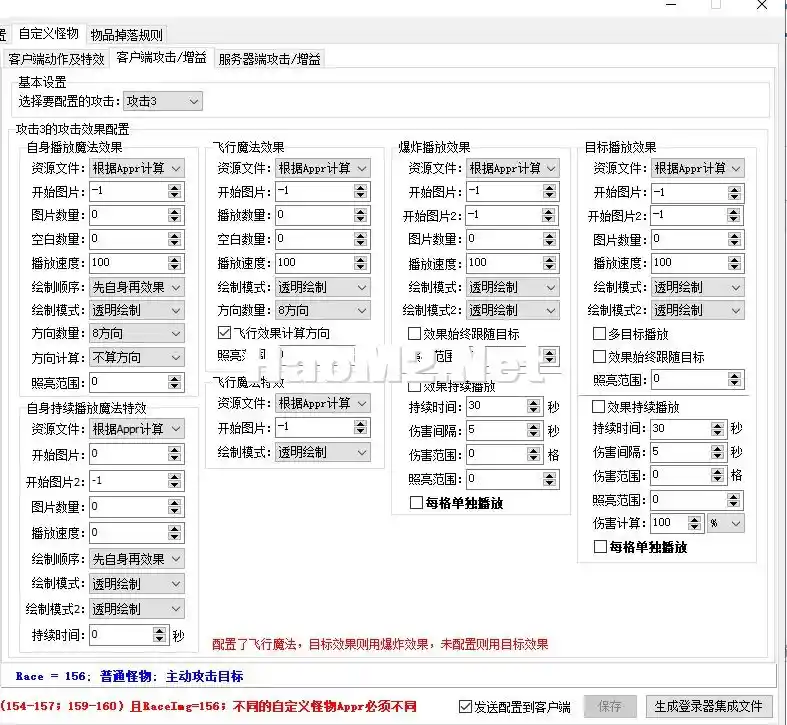The width and height of the screenshot is (787, 725).
Task: Open the 选择要配置的攻击 dropdown showing 攻击3
Action: tap(163, 101)
